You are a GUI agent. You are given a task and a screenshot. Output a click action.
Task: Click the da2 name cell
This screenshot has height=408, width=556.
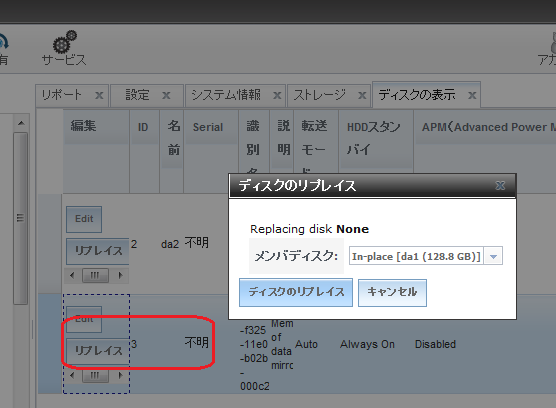(x=170, y=244)
